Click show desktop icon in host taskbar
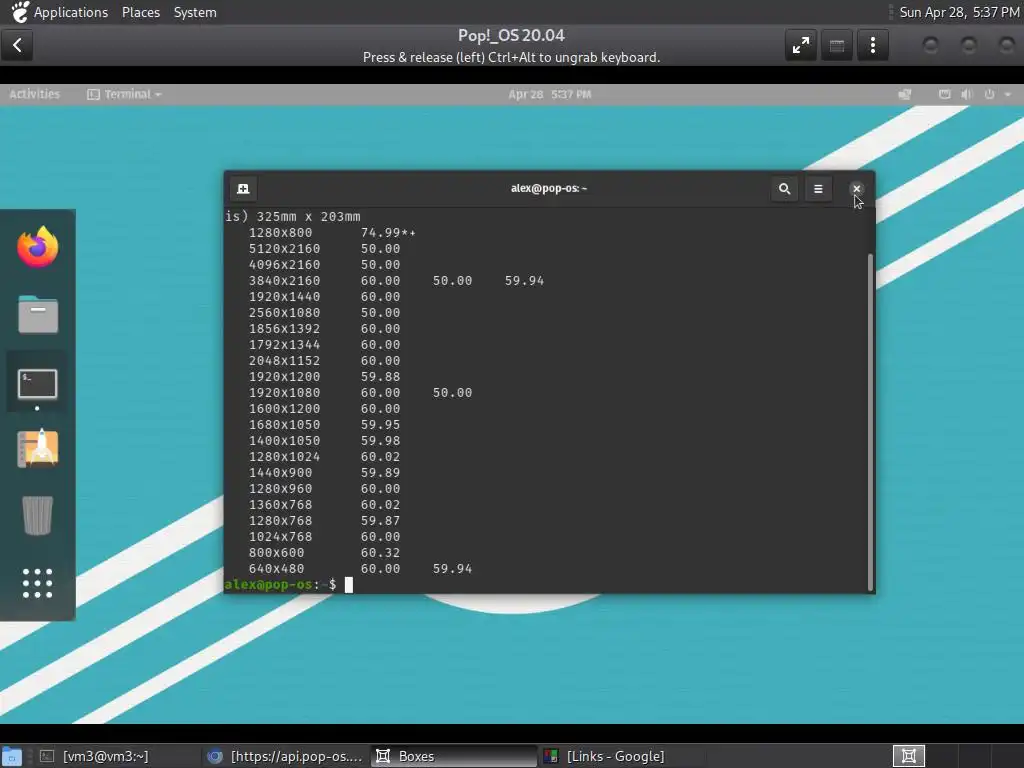 click(x=11, y=756)
